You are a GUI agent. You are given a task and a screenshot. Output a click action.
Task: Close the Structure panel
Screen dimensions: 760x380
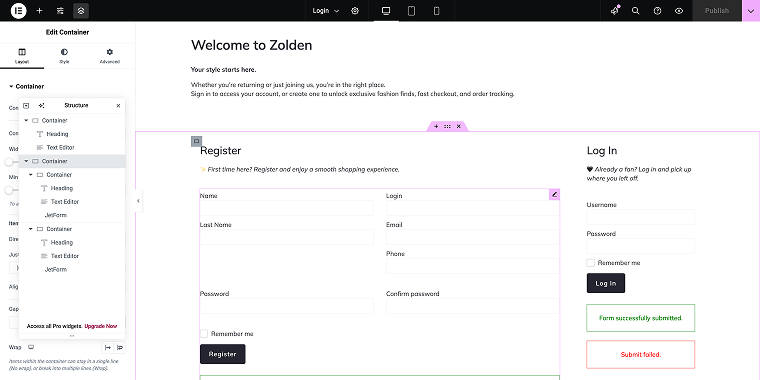coord(118,105)
